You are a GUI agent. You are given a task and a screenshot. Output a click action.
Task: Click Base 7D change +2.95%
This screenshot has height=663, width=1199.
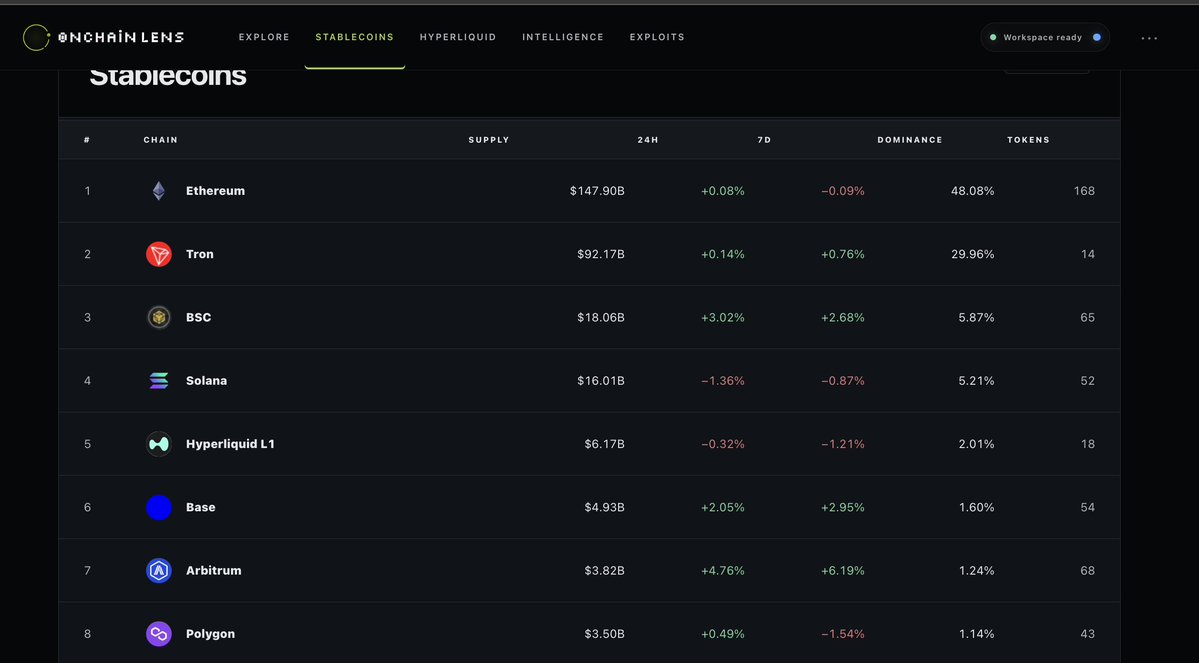pyautogui.click(x=843, y=507)
